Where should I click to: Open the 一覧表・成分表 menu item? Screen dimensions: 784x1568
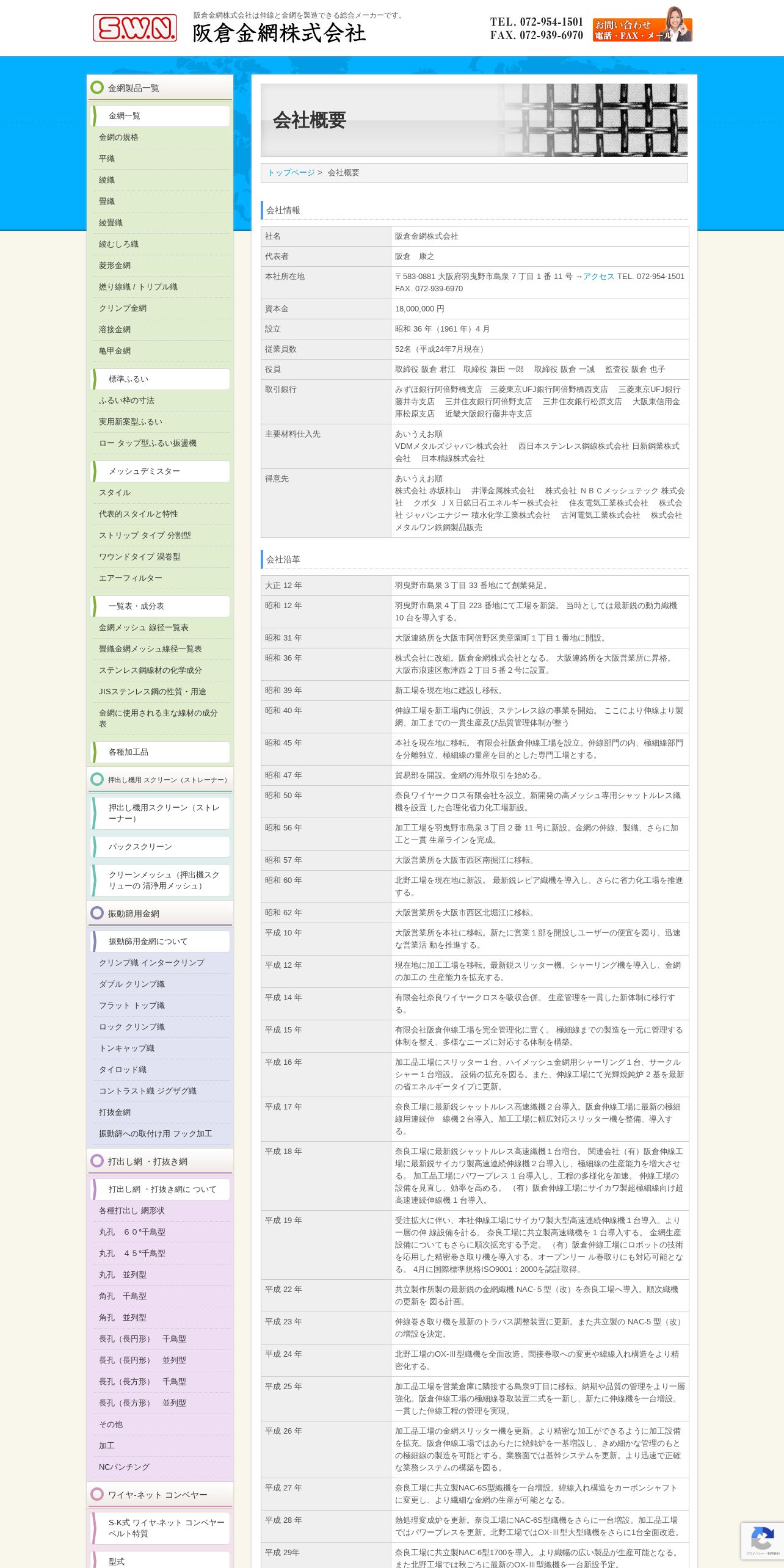[161, 606]
